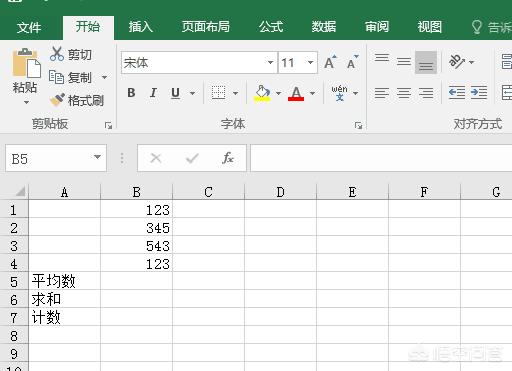The height and width of the screenshot is (371, 512).
Task: Click cell containing 345
Action: click(137, 228)
